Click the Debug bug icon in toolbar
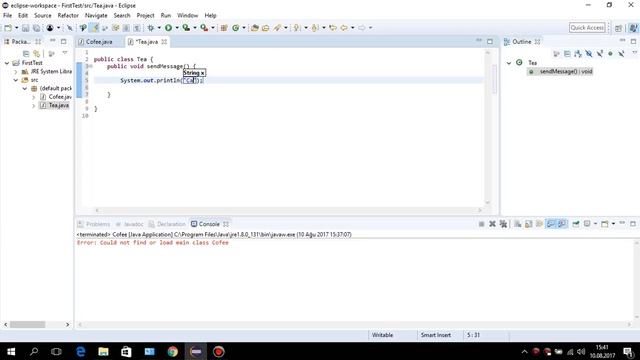The height and width of the screenshot is (360, 640). point(151,28)
